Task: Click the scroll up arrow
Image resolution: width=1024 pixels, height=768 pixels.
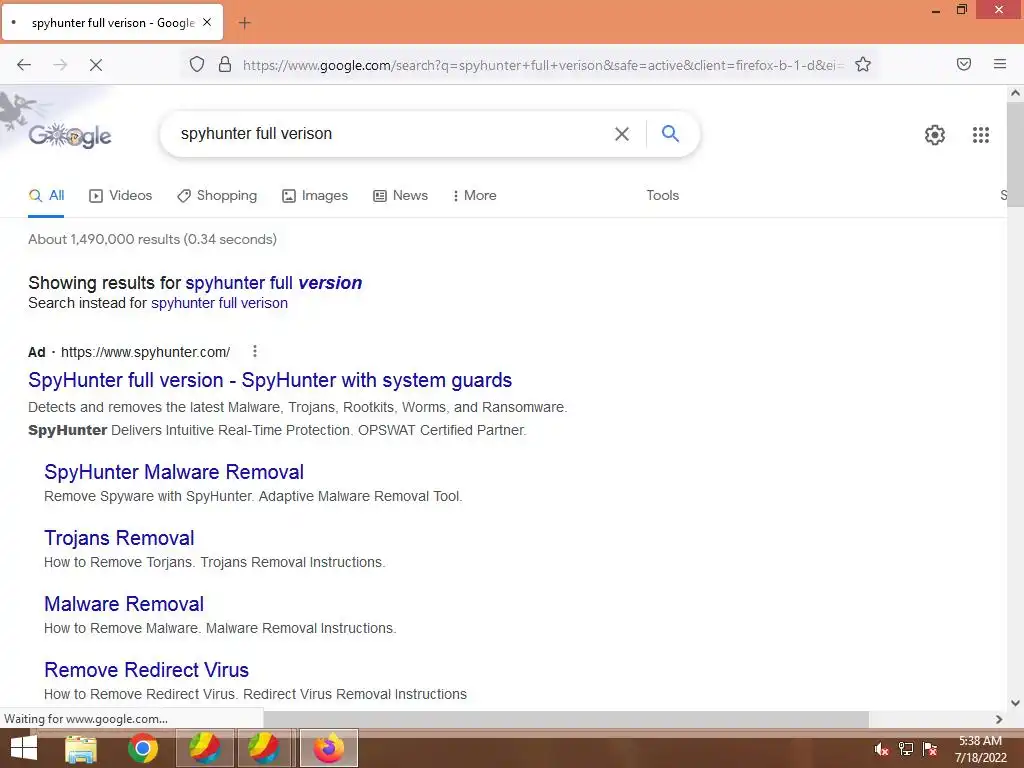Action: pos(1015,93)
